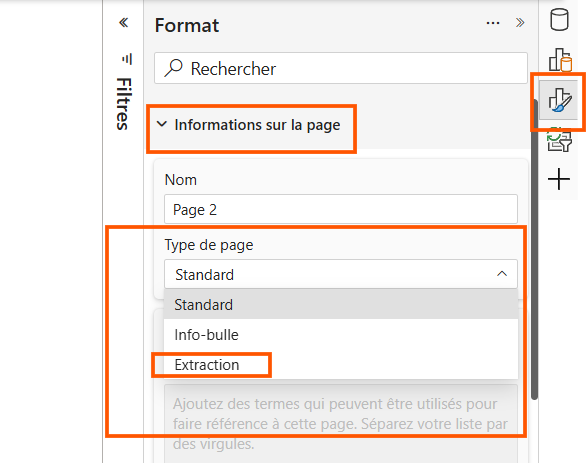Open the visualizations build pane icon
The width and height of the screenshot is (586, 463).
pos(560,59)
